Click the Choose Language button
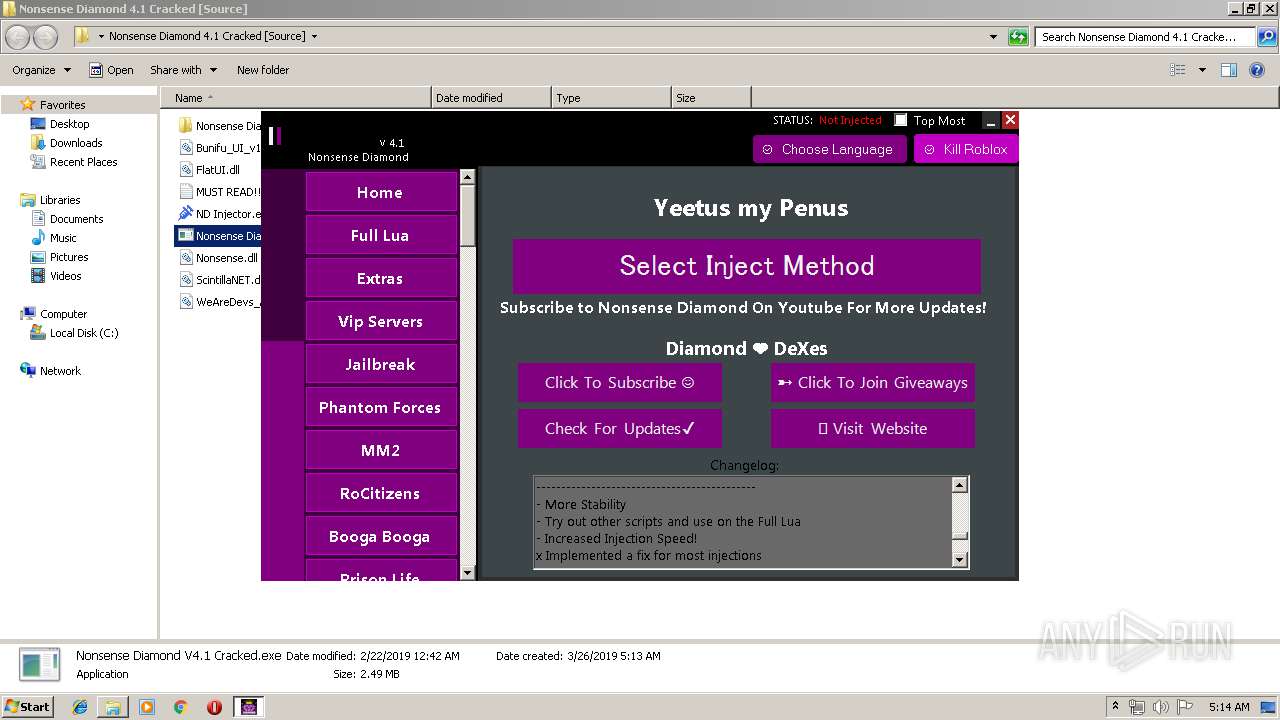Screen dimensions: 1280x720 [829, 149]
